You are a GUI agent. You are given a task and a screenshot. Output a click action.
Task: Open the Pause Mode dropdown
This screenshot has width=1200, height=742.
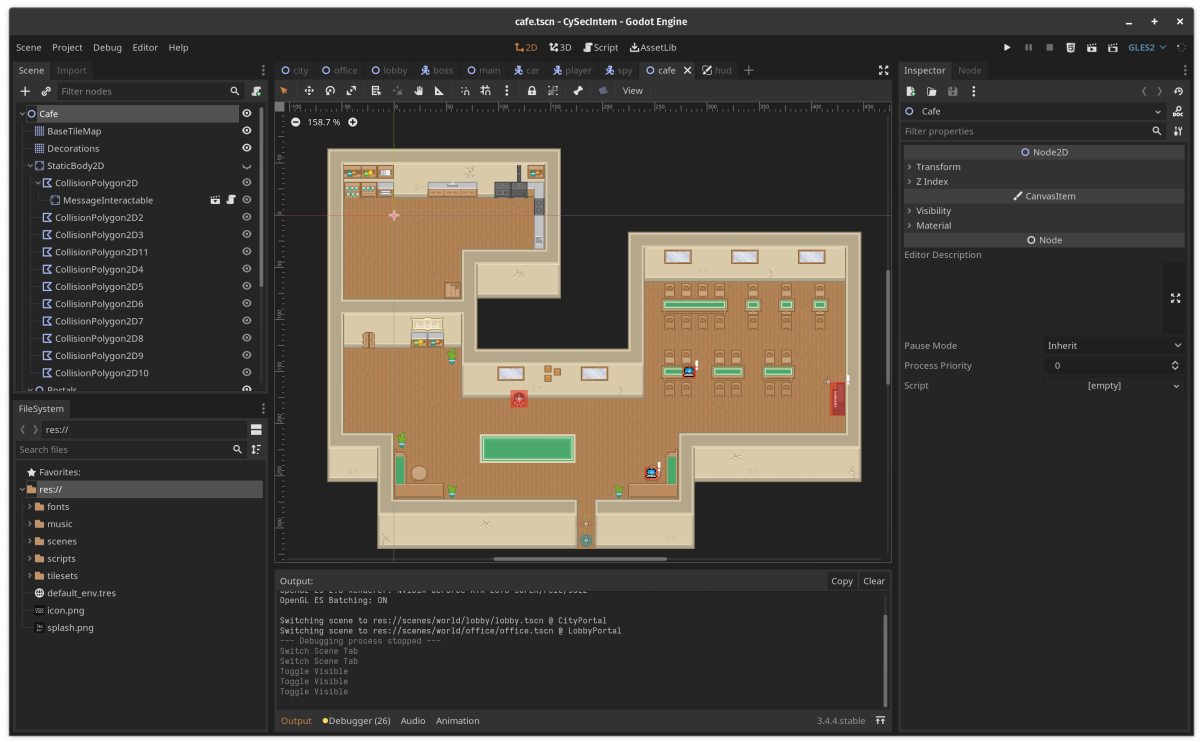[x=1114, y=346]
